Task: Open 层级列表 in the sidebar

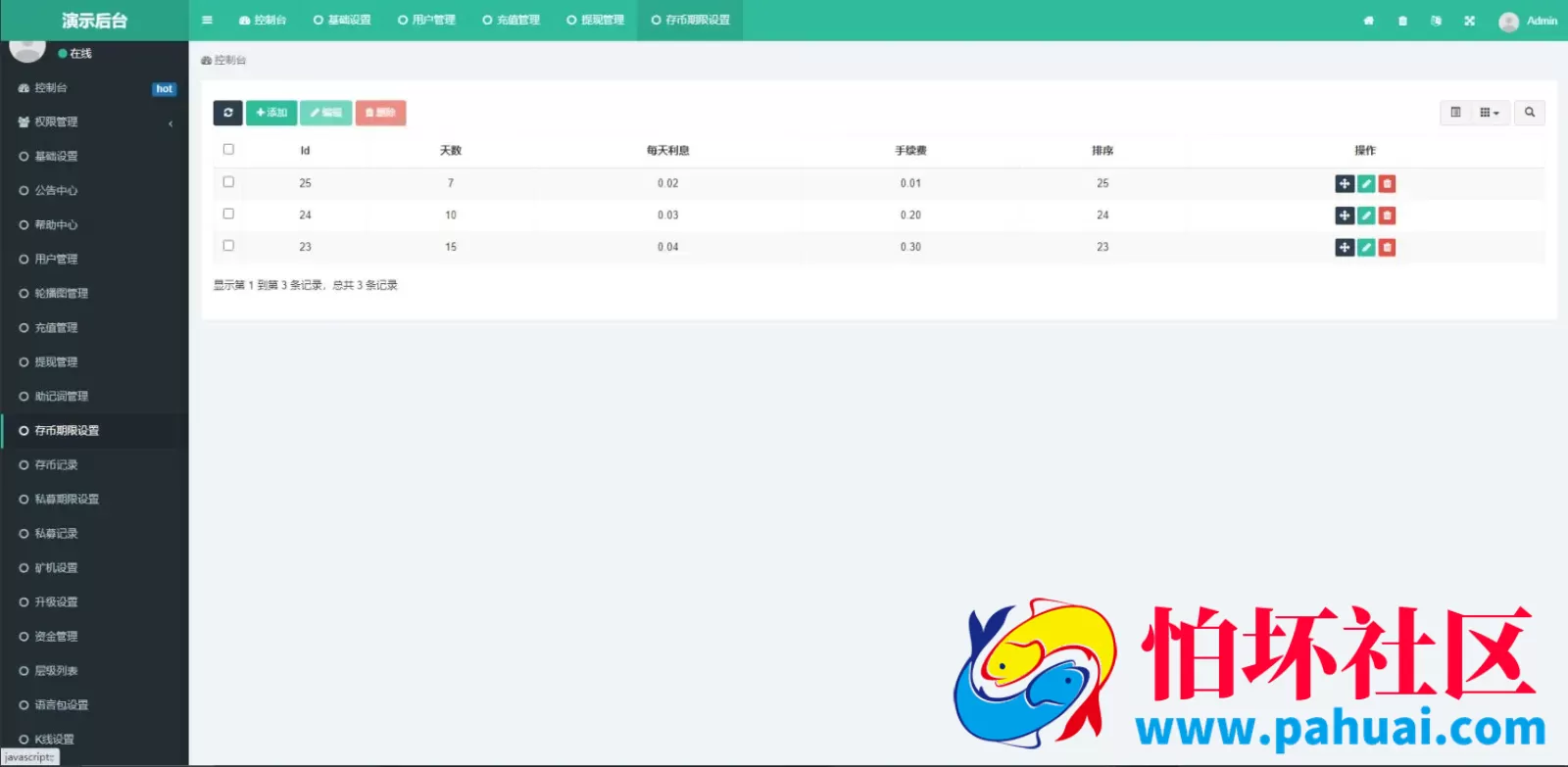Action: 94,671
